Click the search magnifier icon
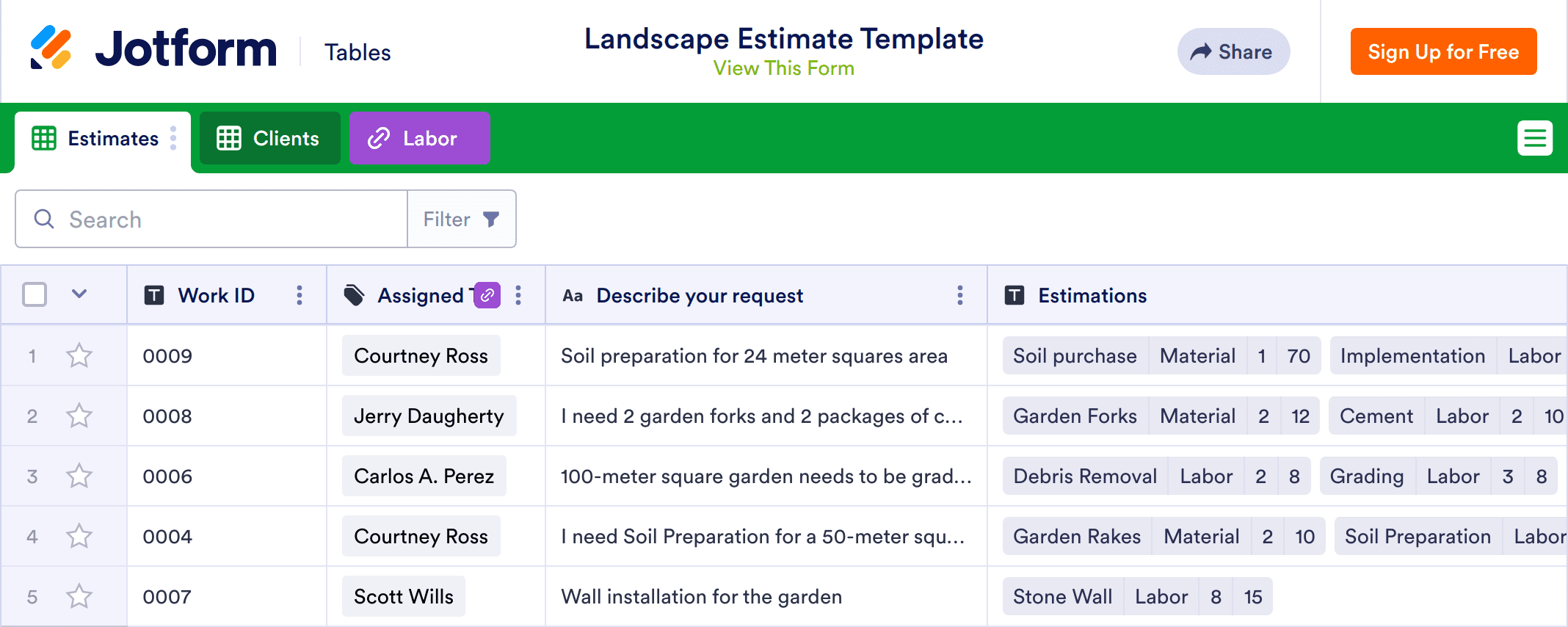 pyautogui.click(x=44, y=219)
